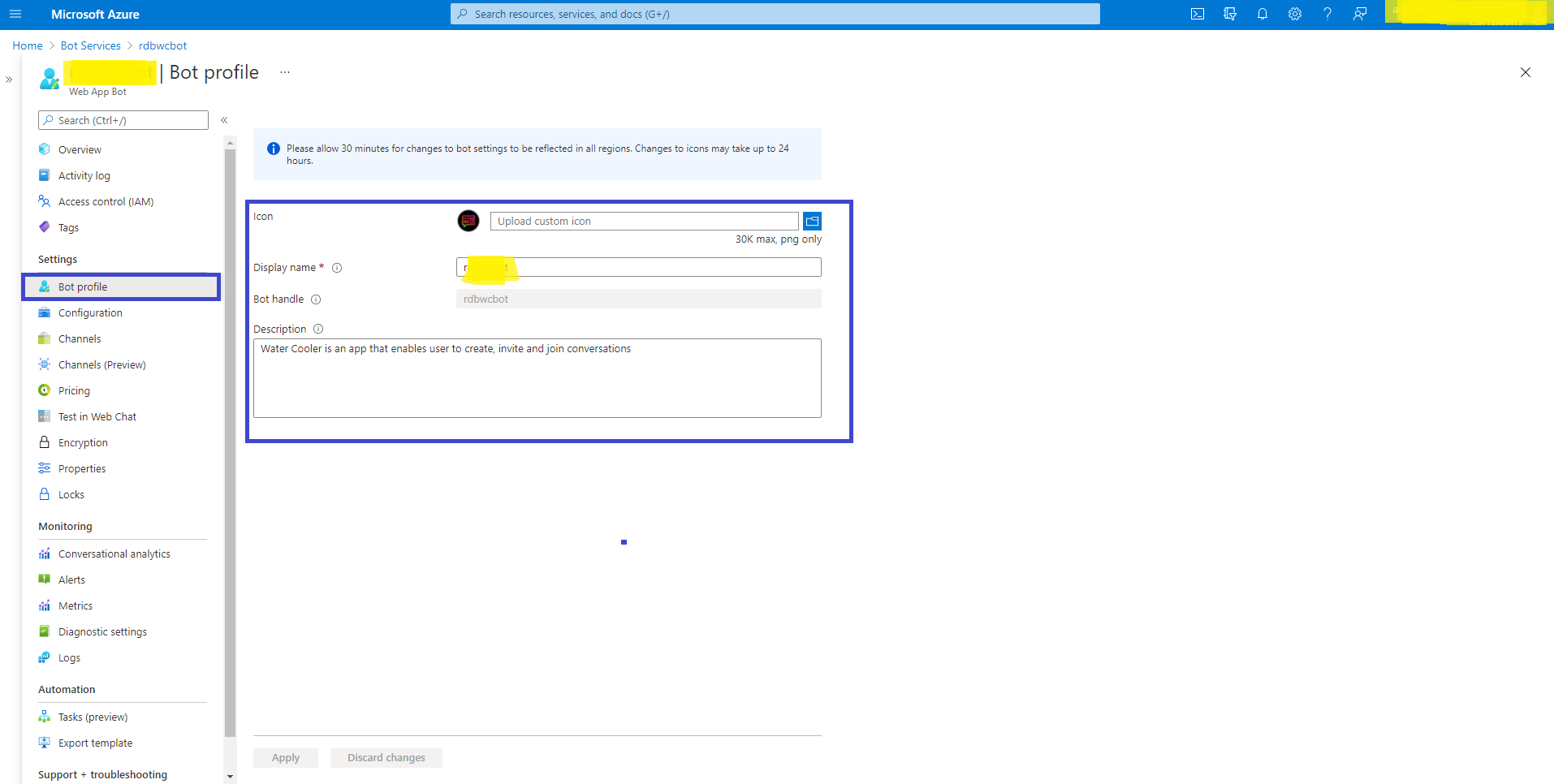
Task: Show Description info tooltip
Action: [318, 329]
